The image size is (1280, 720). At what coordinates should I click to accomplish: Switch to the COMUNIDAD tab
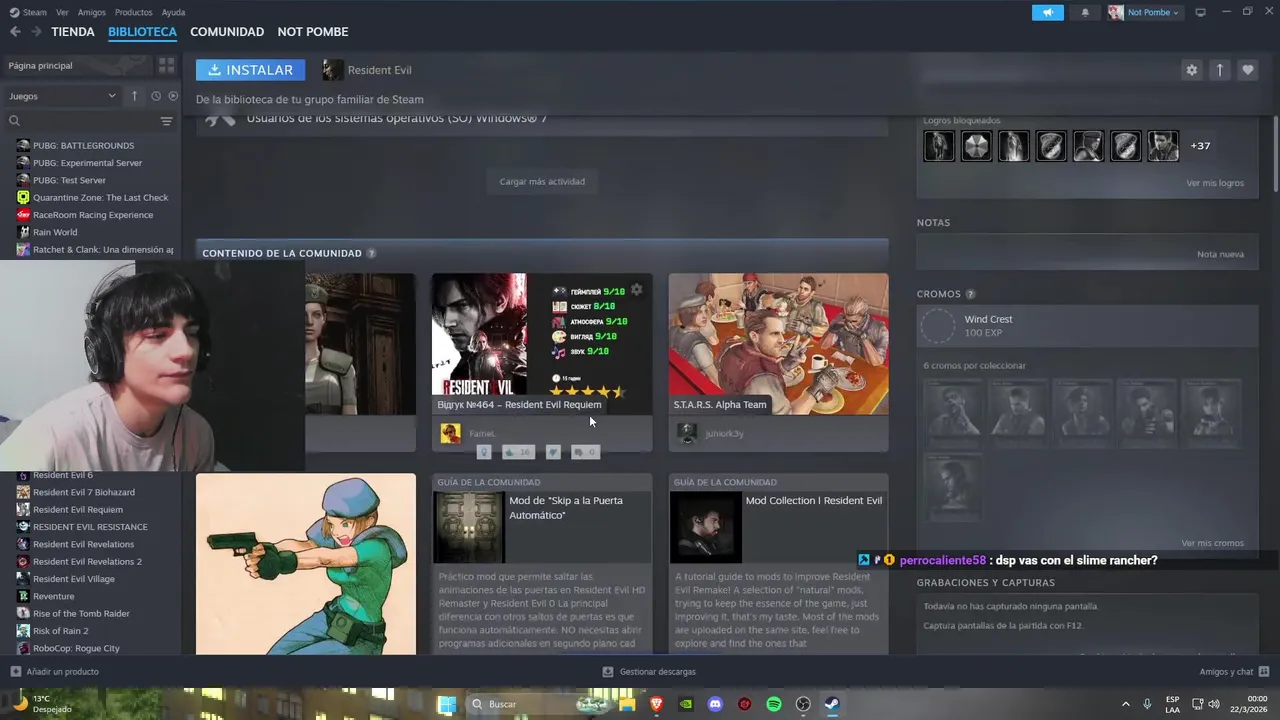pyautogui.click(x=227, y=32)
